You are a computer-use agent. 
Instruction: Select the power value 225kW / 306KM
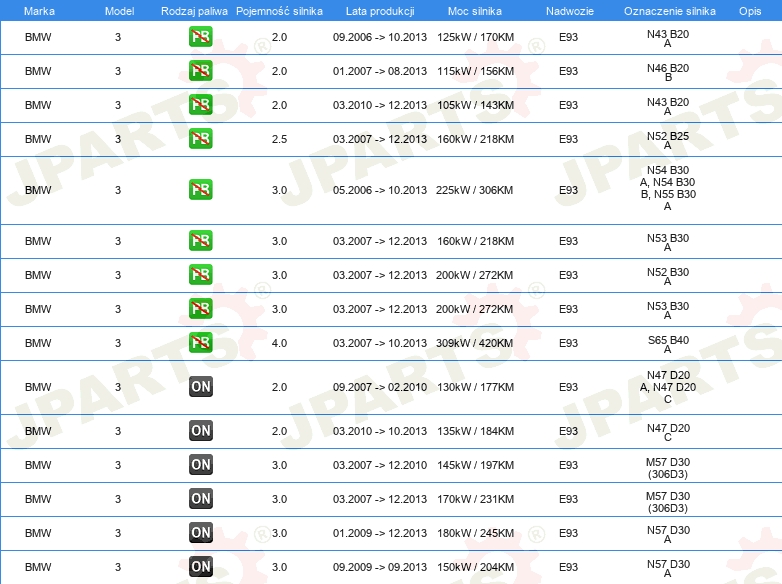coord(474,190)
